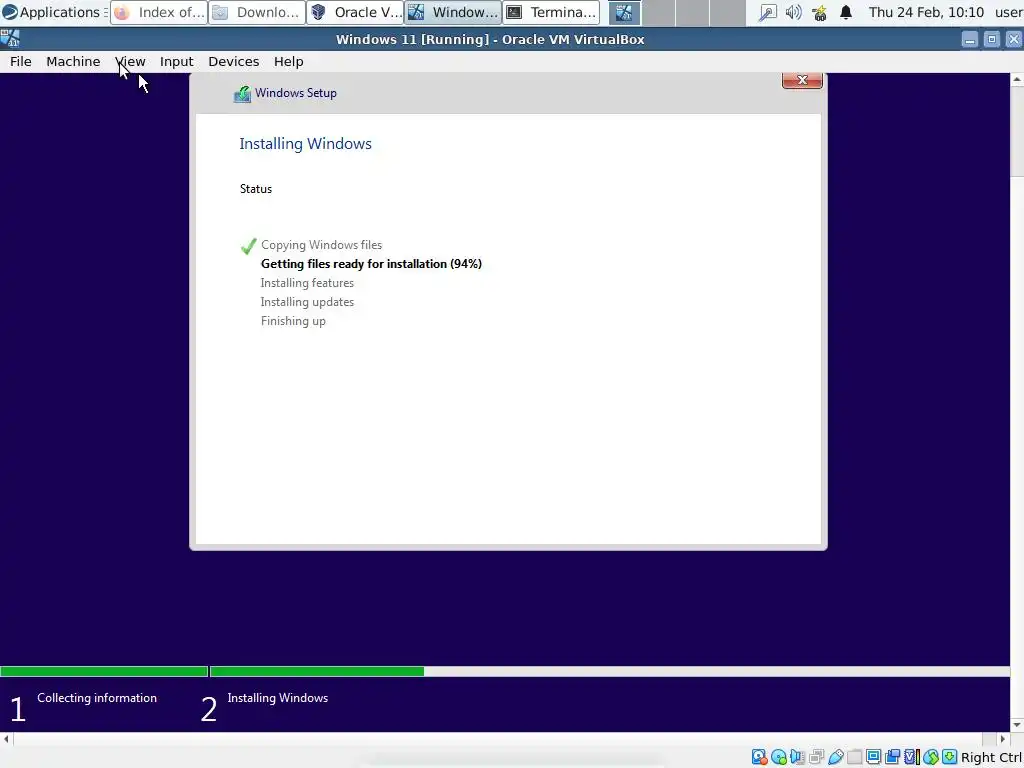Click the Collecting information step label
The width and height of the screenshot is (1024, 768).
tap(97, 698)
